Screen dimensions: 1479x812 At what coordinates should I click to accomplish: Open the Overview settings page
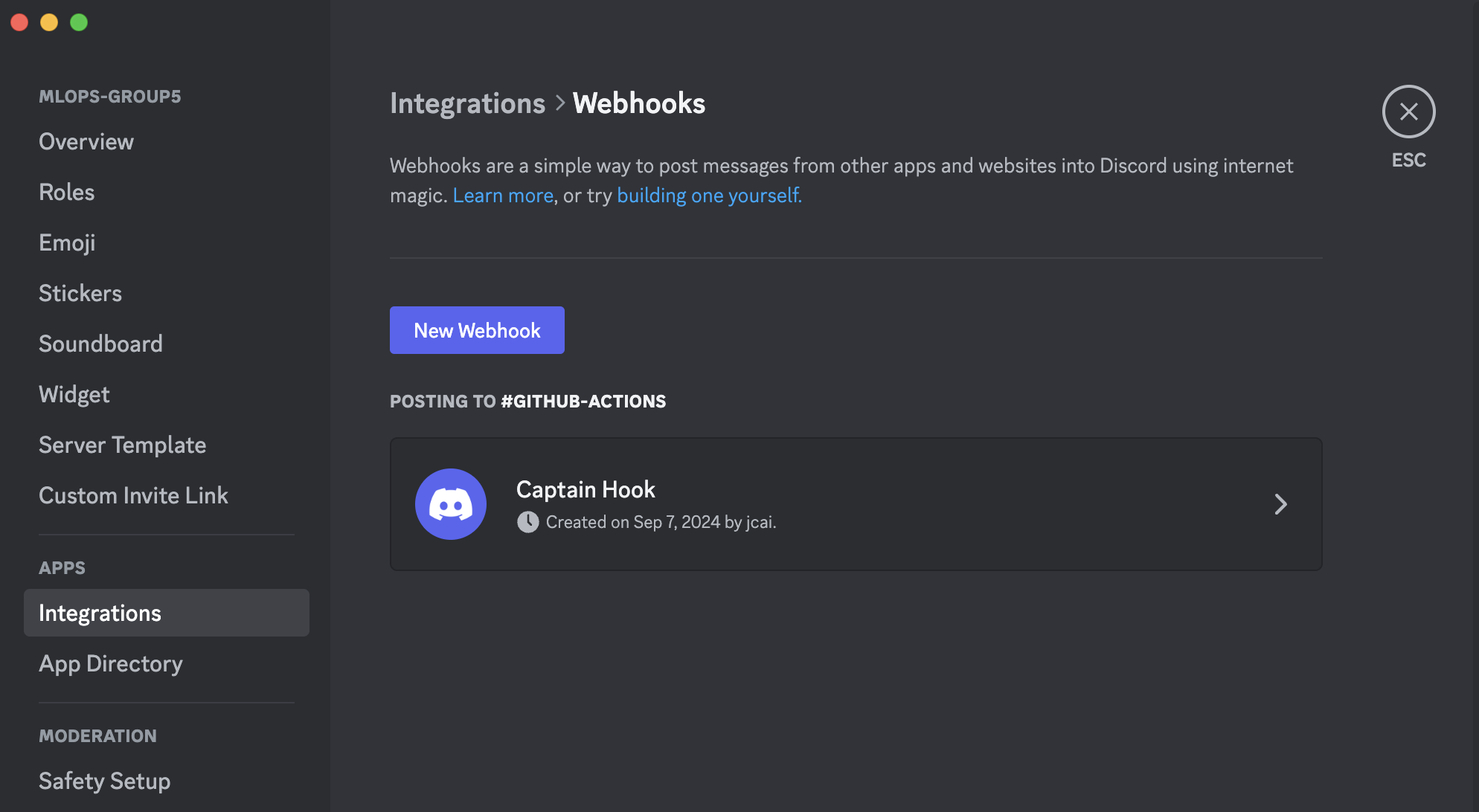pos(86,141)
